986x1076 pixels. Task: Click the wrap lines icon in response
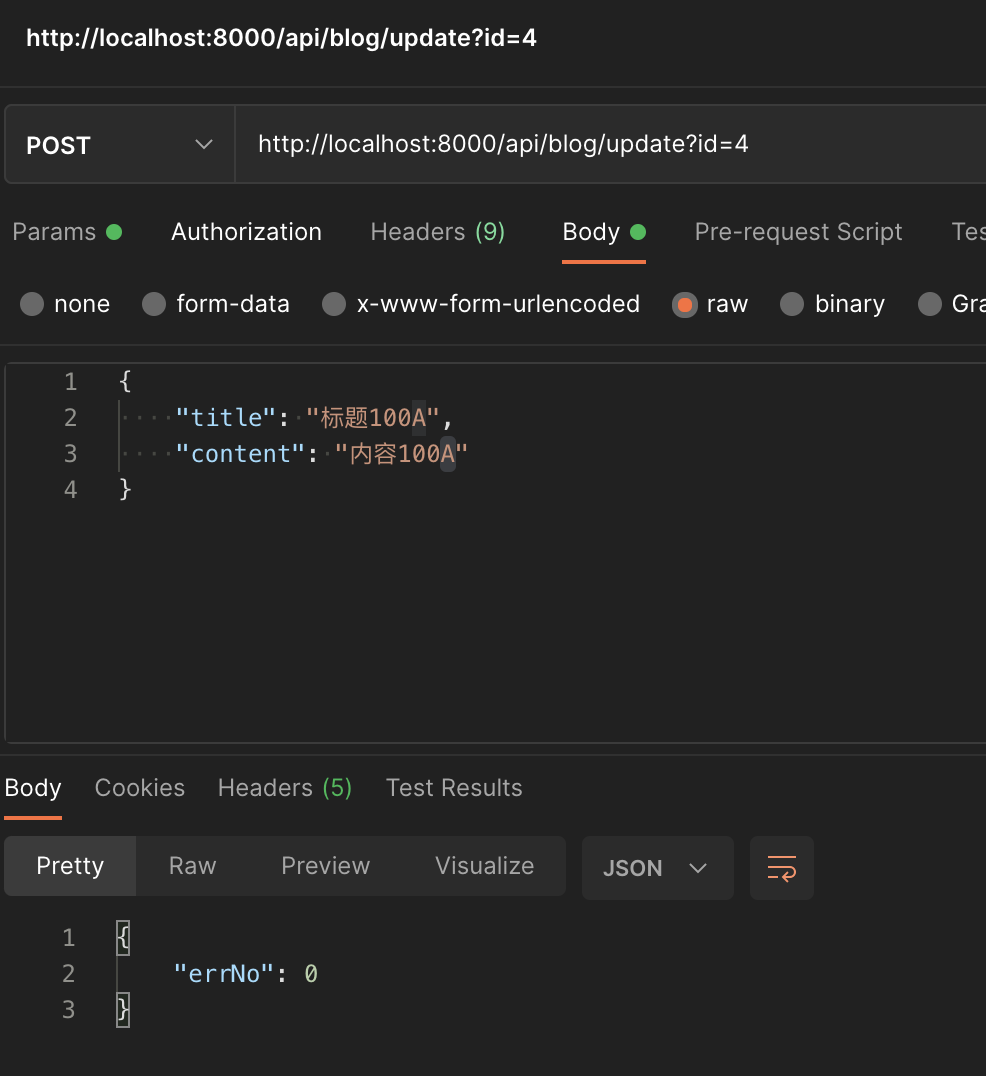click(781, 868)
